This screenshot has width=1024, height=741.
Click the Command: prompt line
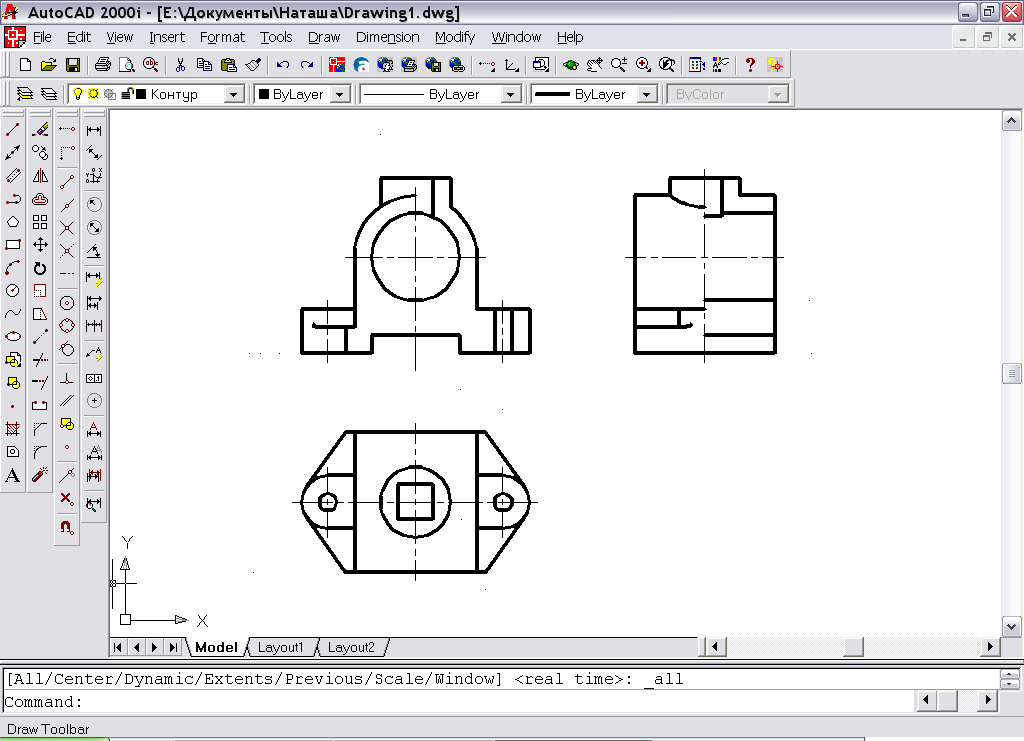coord(457,702)
